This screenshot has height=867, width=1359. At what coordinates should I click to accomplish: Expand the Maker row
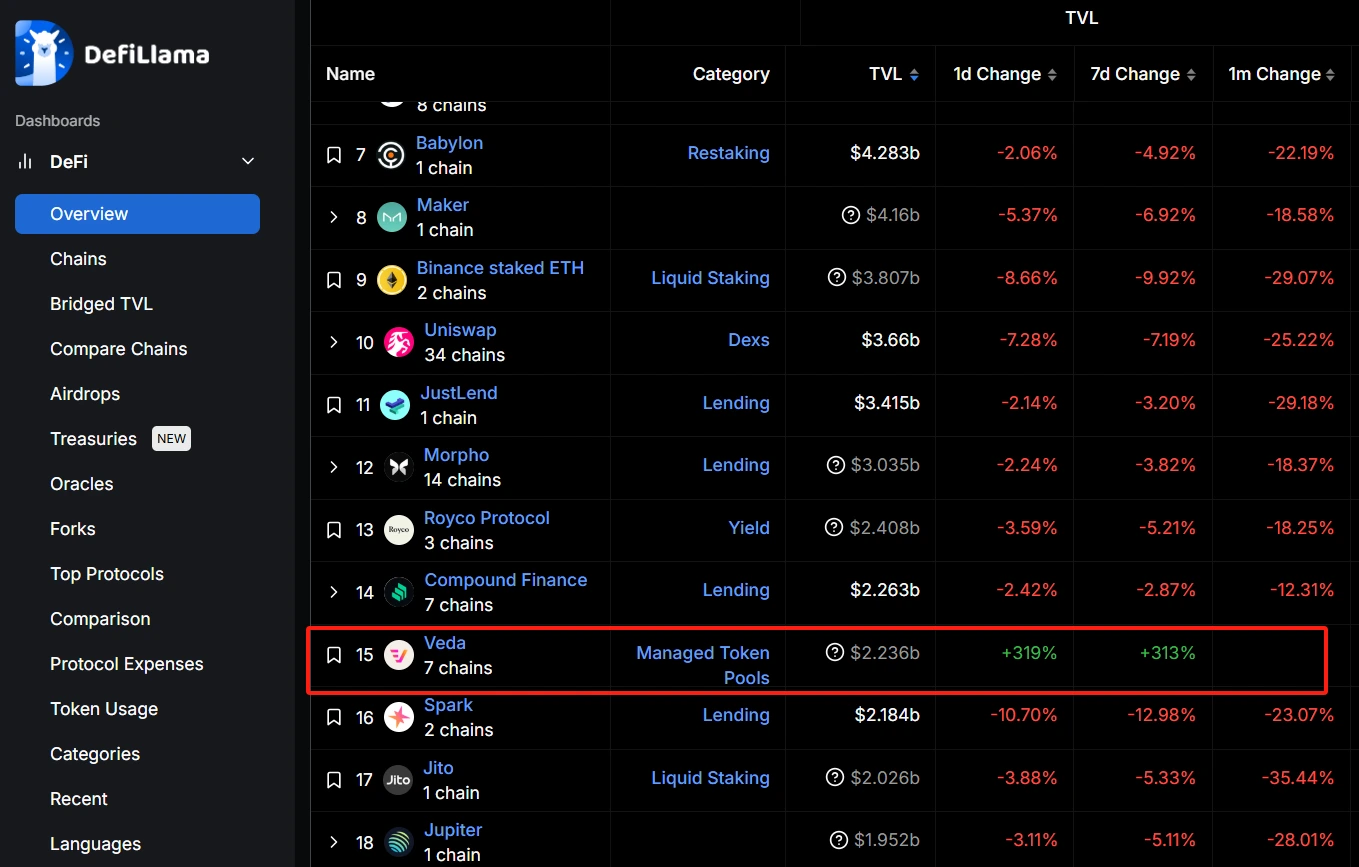(x=334, y=217)
